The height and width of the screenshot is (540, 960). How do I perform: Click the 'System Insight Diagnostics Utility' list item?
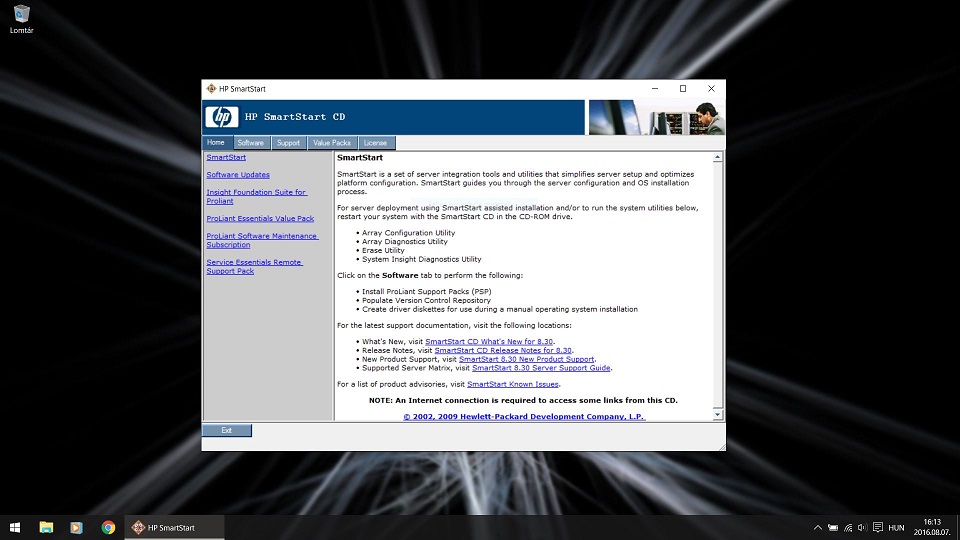tap(421, 259)
